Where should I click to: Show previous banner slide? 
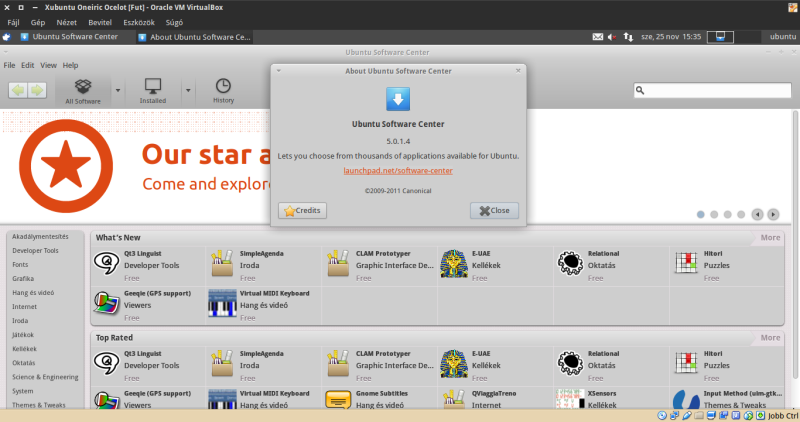757,215
